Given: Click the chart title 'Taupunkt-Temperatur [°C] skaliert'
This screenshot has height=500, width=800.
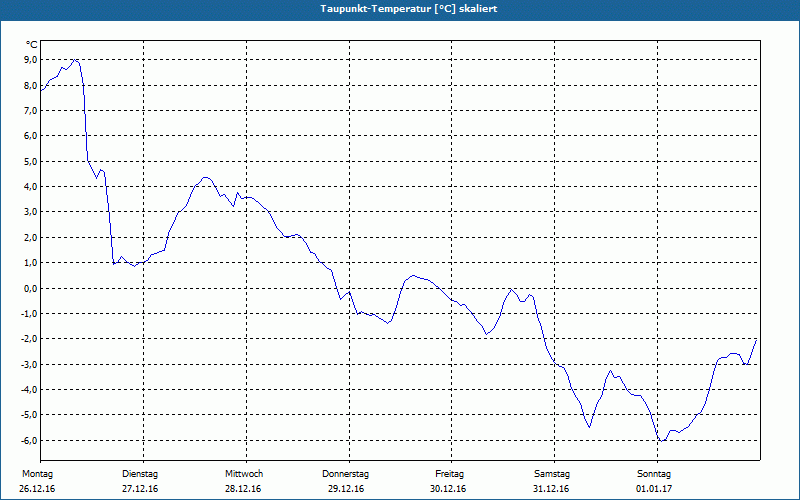Looking at the screenshot, I should [x=409, y=9].
